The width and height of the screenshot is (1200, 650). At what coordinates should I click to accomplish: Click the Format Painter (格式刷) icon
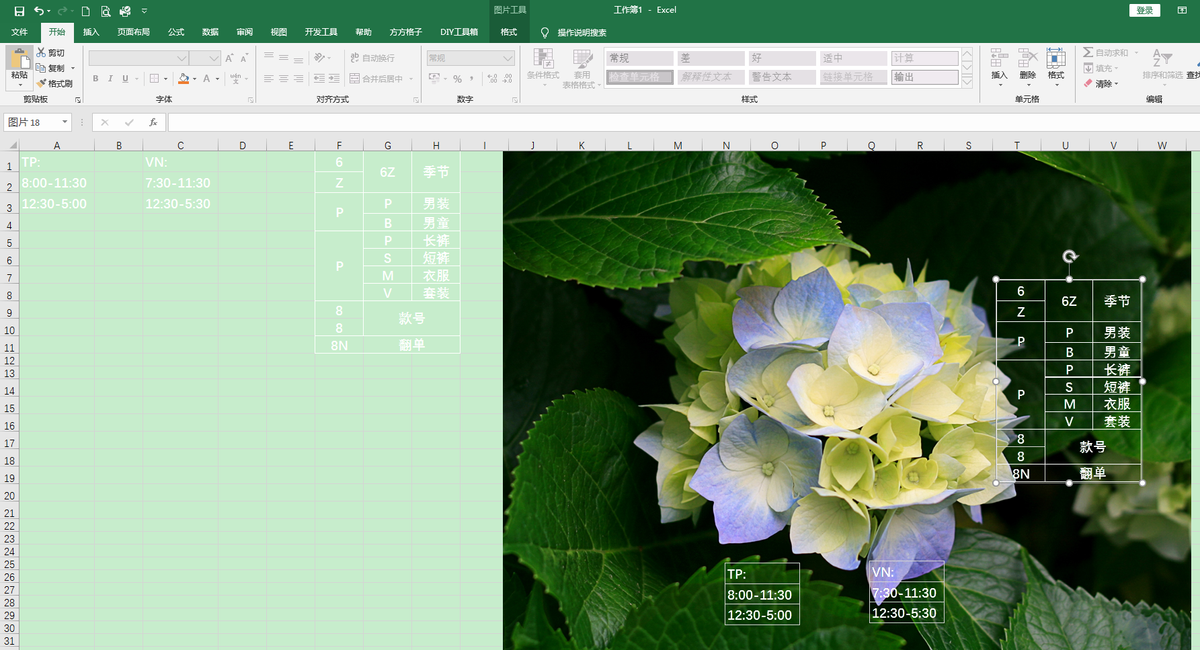[x=41, y=83]
